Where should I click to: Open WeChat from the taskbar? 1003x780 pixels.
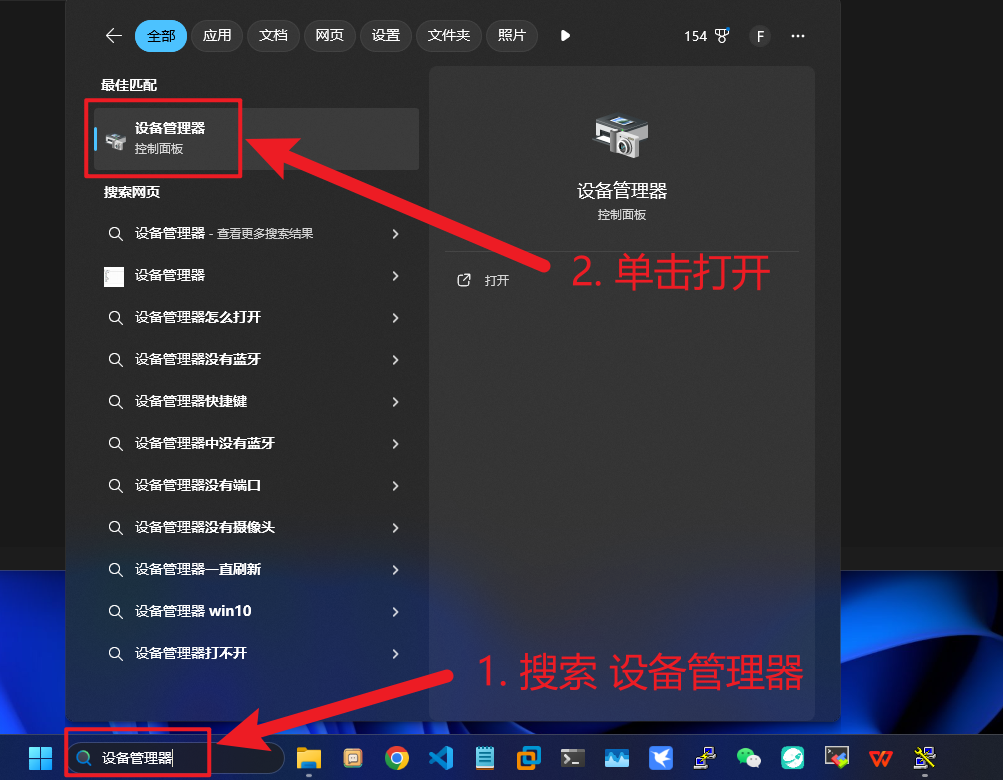(x=748, y=757)
